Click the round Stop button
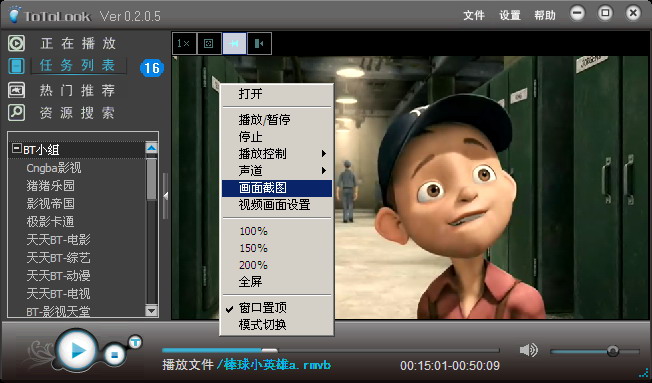The image size is (652, 383). 115,355
